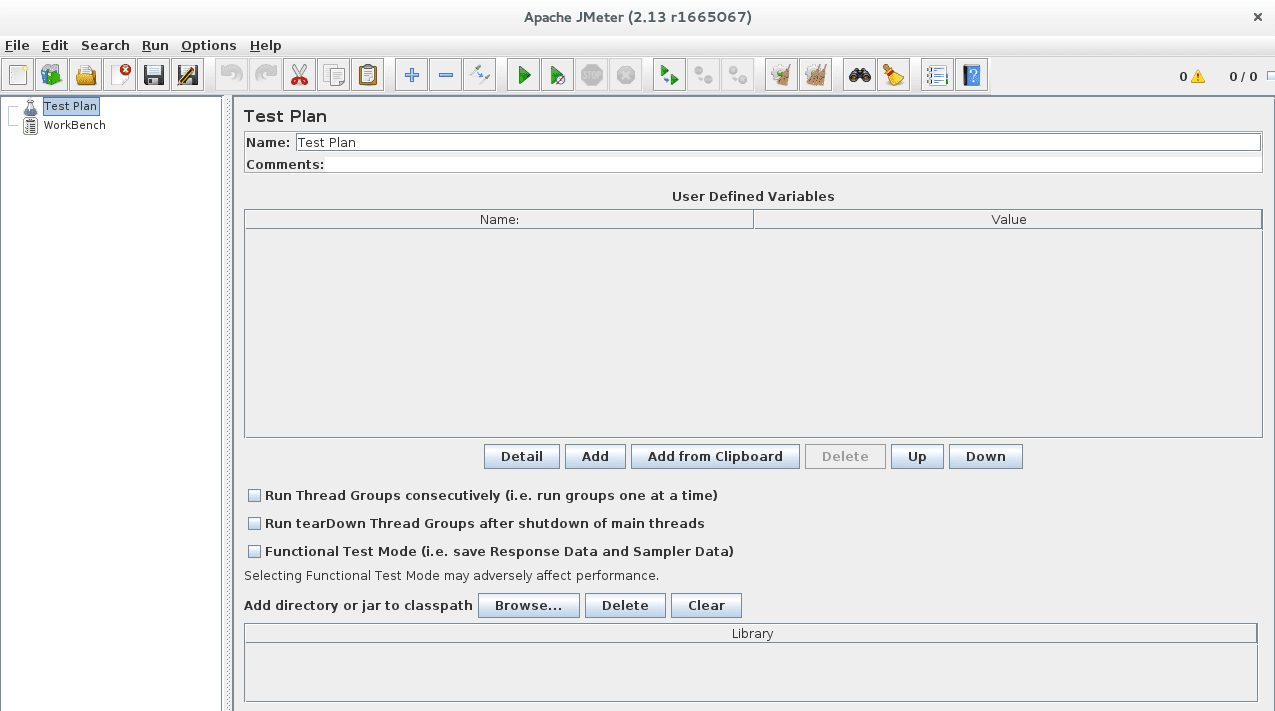Screen dimensions: 1275x711
Task: Collapse all tree nodes with minus icon
Action: tap(445, 75)
